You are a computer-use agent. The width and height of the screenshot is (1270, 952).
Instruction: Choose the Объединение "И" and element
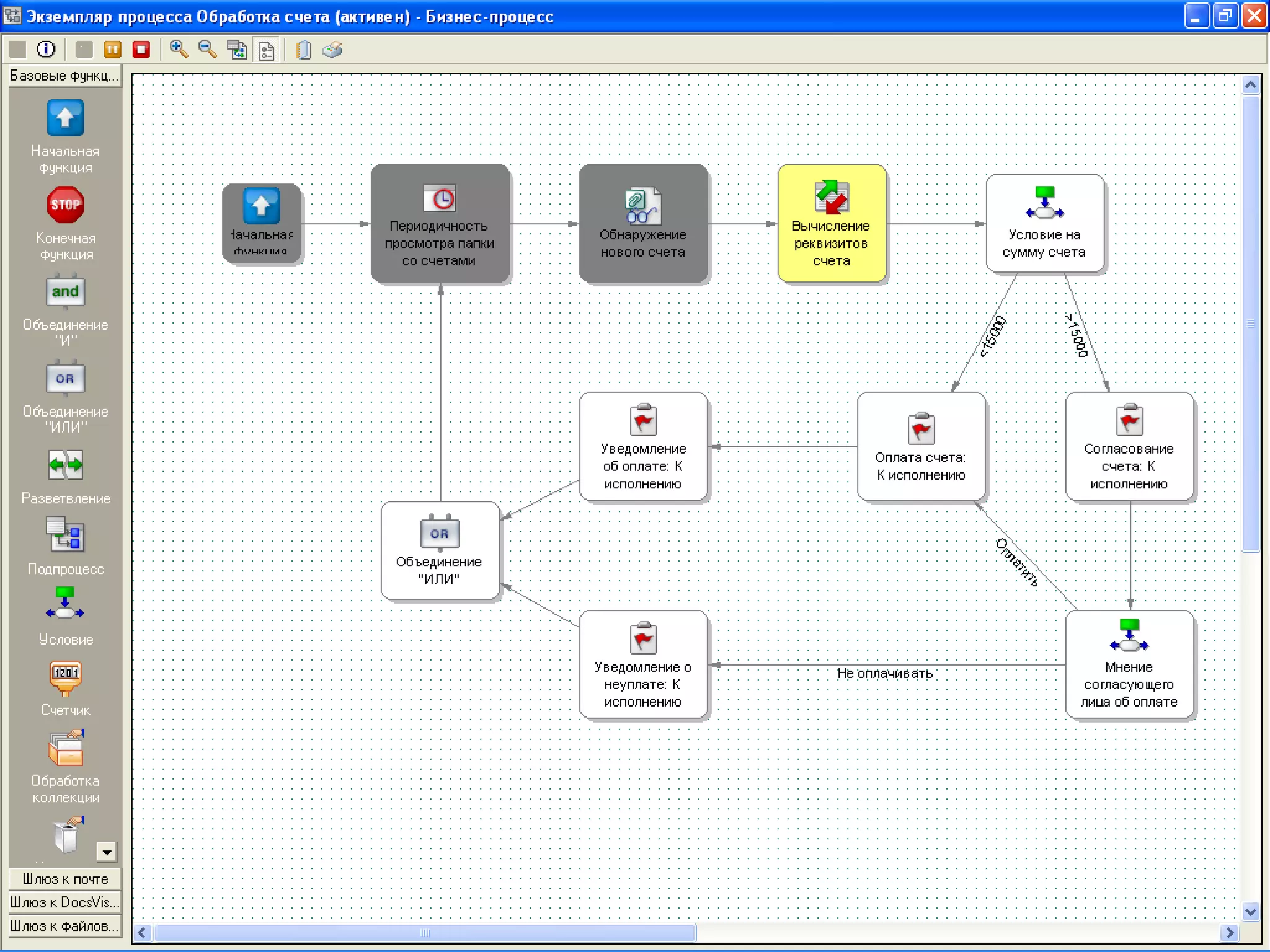click(65, 291)
